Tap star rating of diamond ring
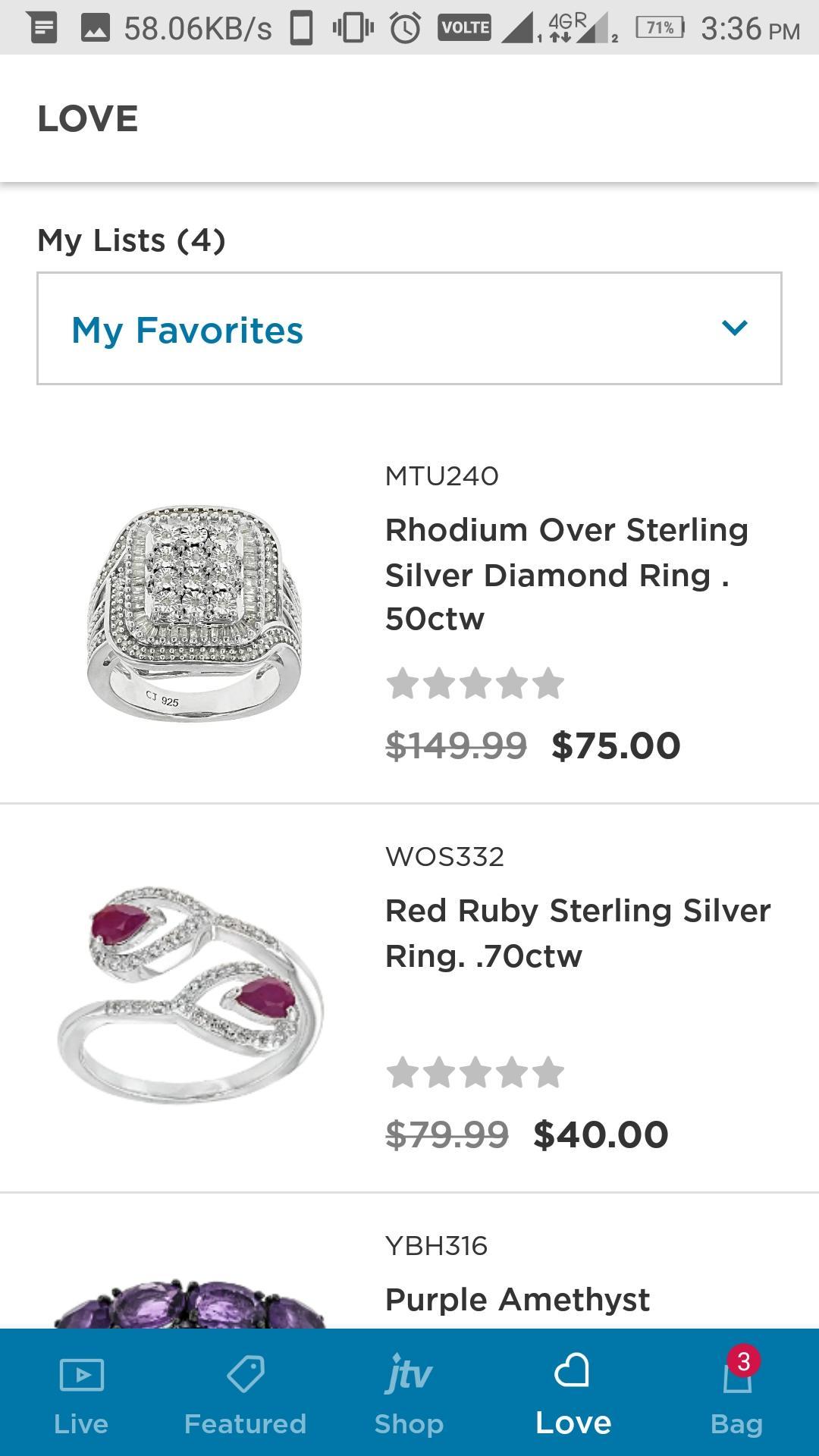 tap(475, 684)
